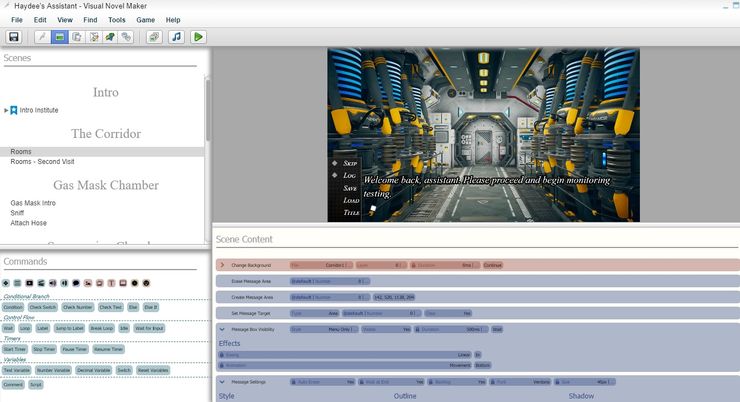Image resolution: width=740 pixels, height=402 pixels.
Task: Open the Tools menu
Action: (117, 20)
